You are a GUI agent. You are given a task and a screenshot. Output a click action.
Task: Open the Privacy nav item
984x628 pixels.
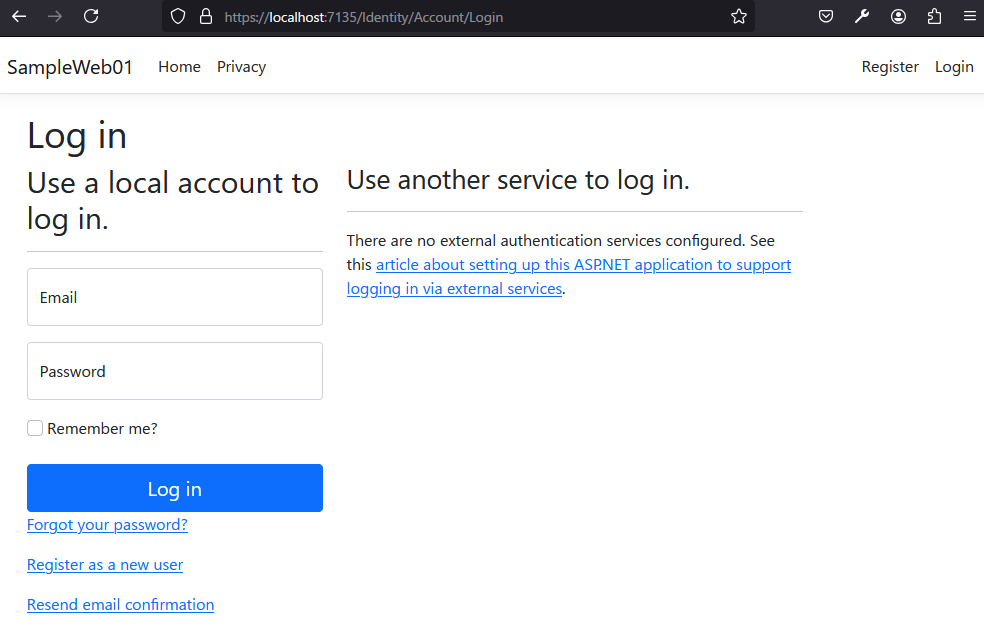(242, 67)
